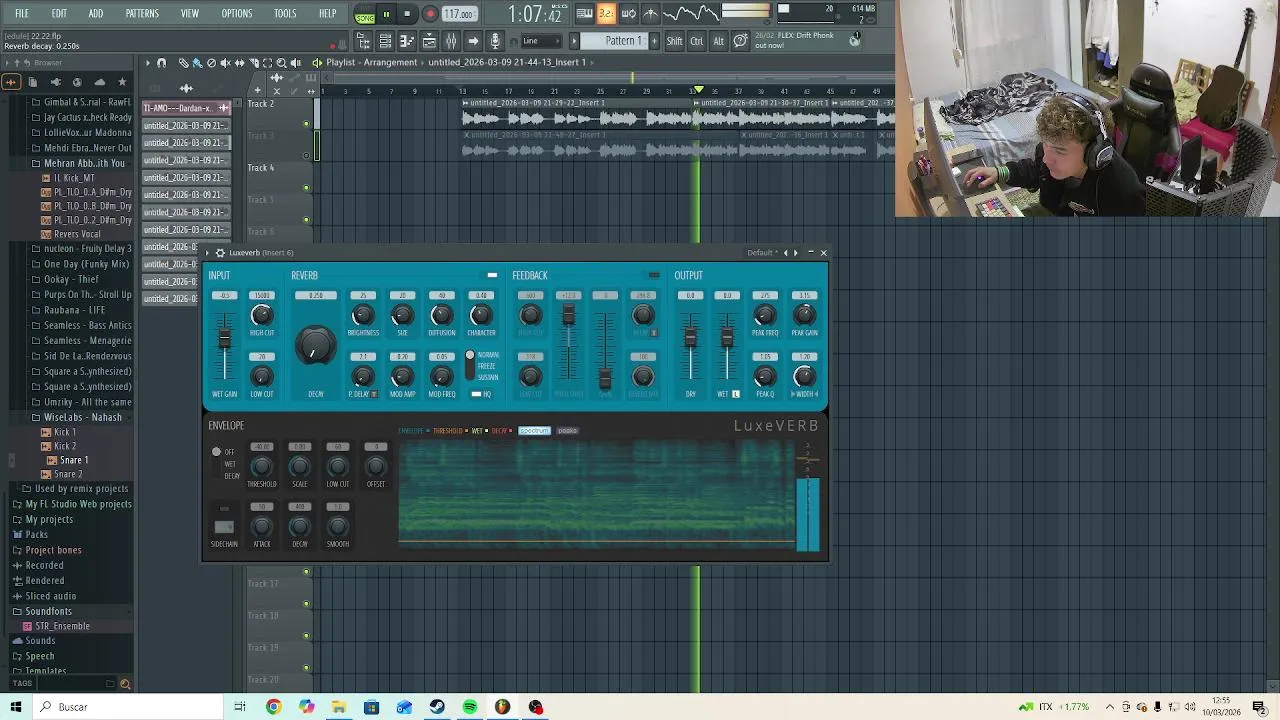The height and width of the screenshot is (720, 1280).
Task: Mute Track 2 green toggle
Action: [x=307, y=124]
